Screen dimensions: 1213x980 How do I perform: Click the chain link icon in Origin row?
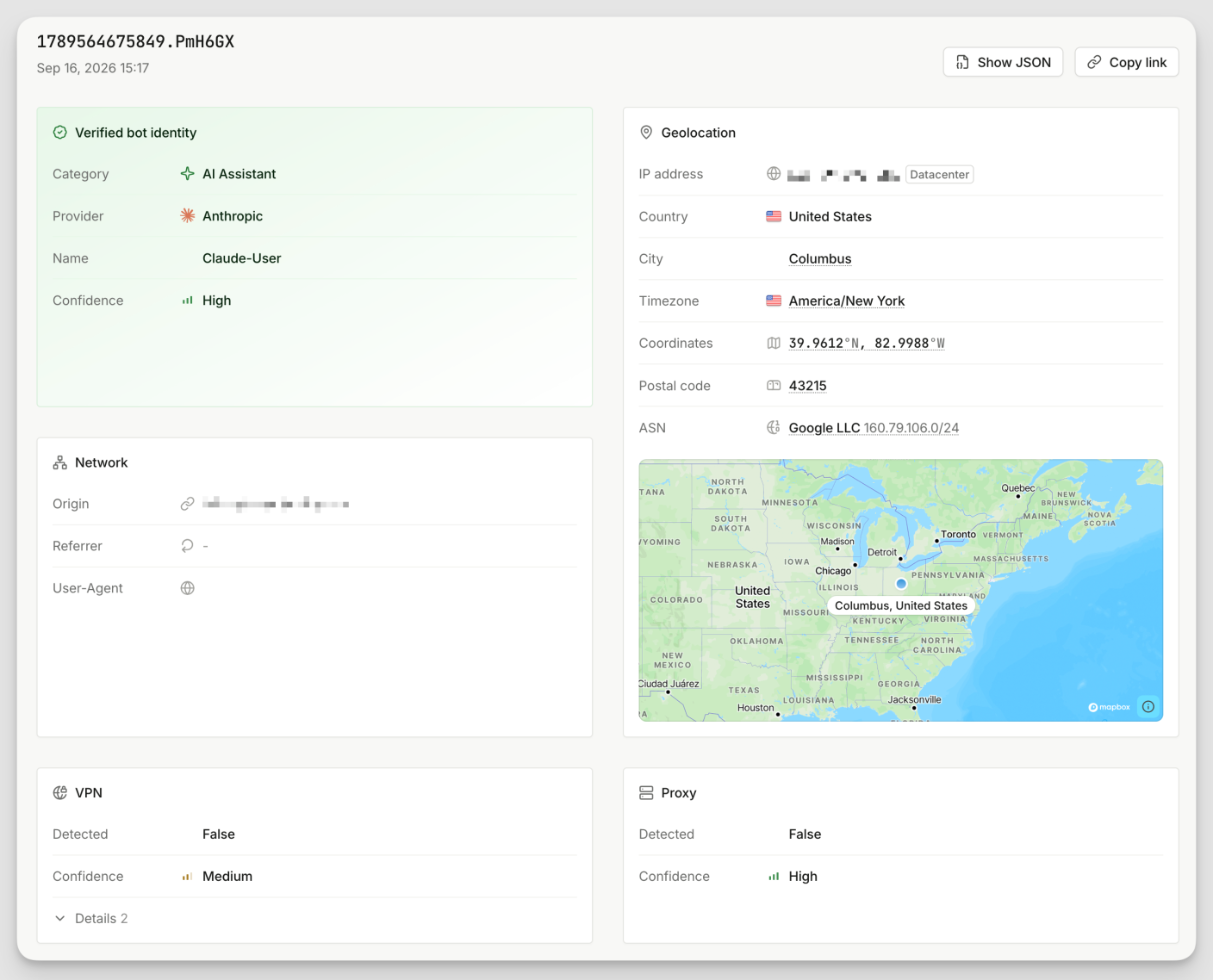point(187,504)
